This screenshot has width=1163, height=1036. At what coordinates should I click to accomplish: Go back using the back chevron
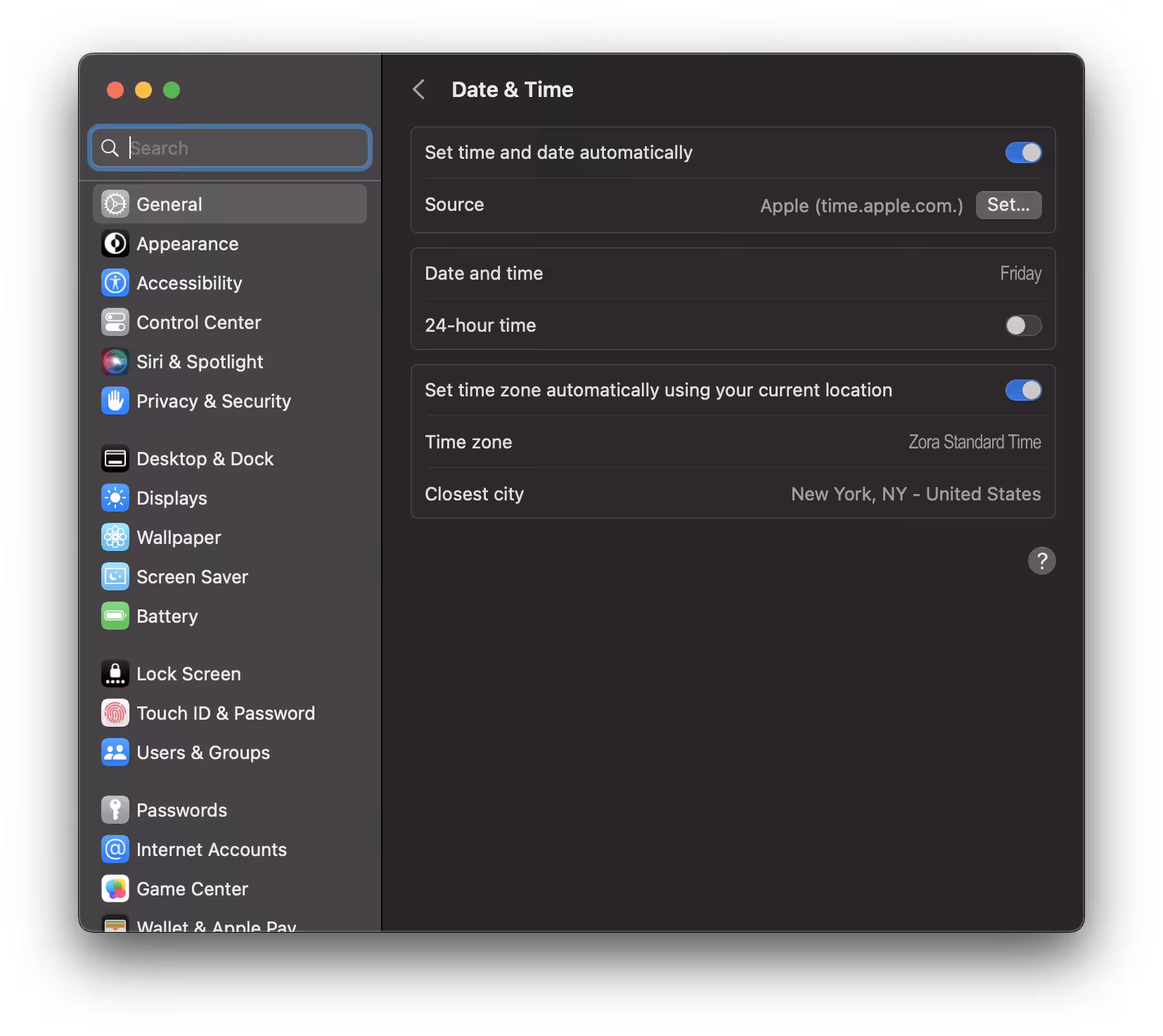point(419,89)
